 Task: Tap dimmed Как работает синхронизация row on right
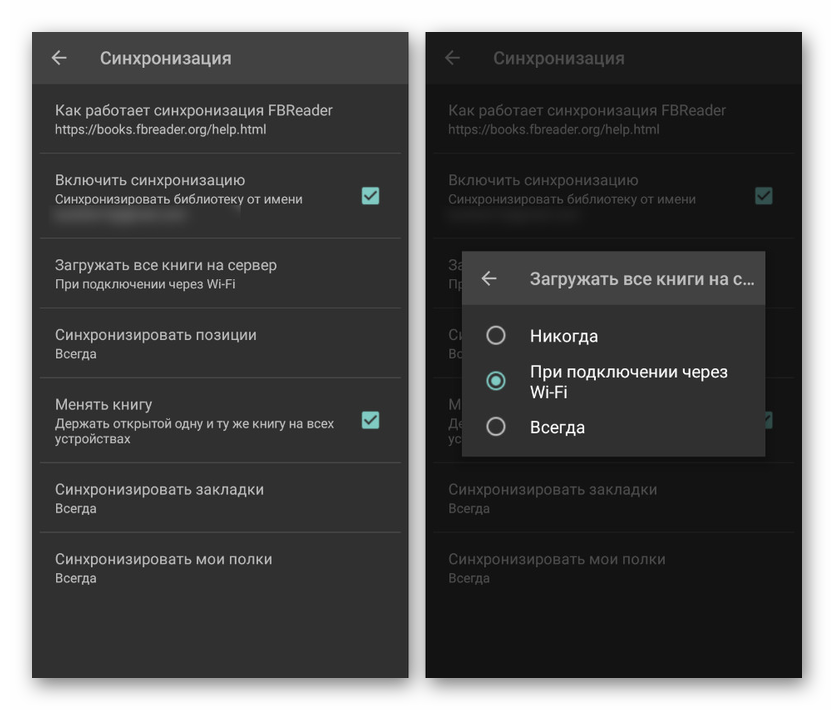click(x=614, y=119)
